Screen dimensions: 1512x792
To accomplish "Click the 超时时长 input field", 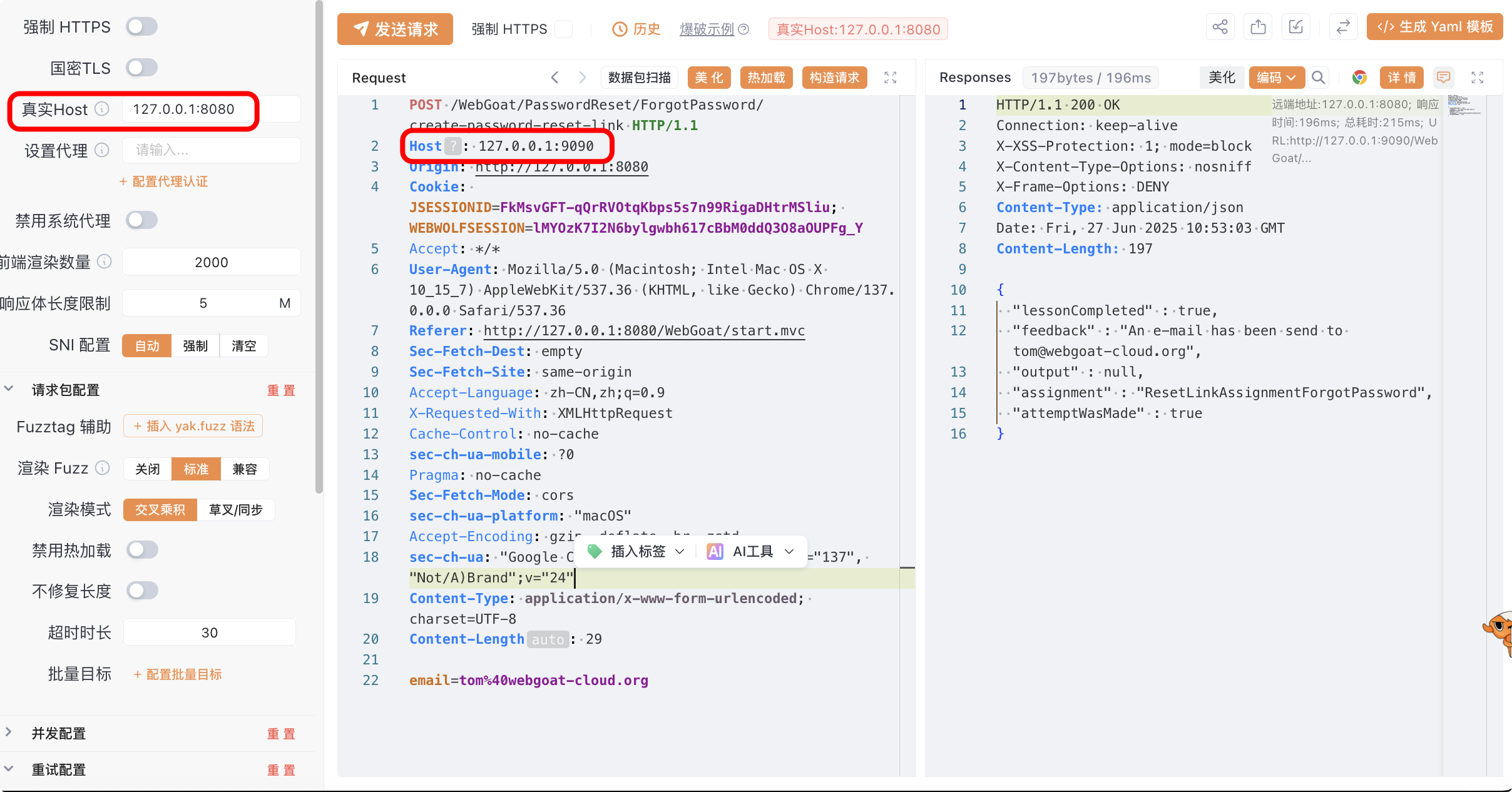I will (x=210, y=632).
